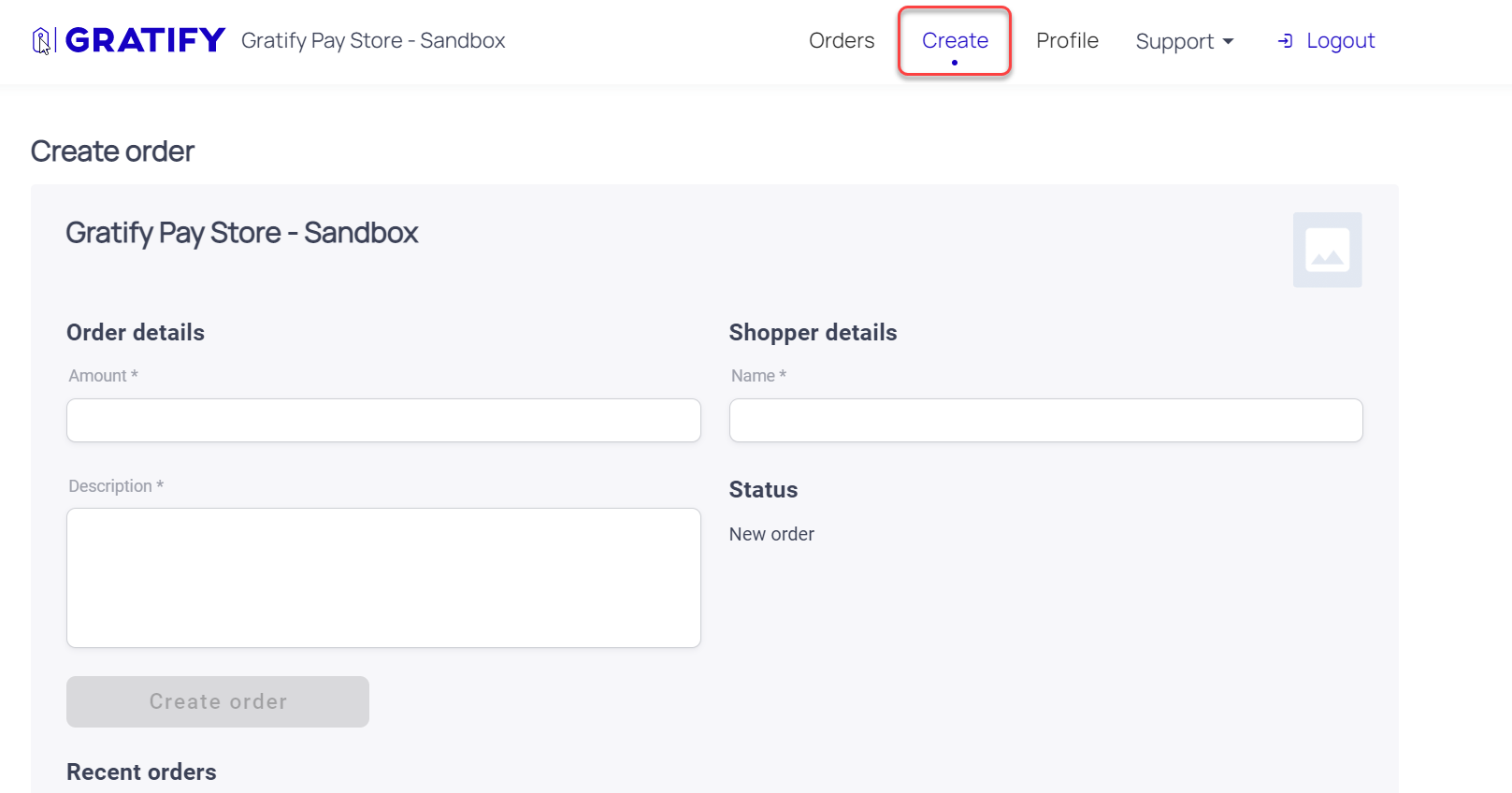Click the 'Gratify Pay Store - Sandbox' header text

(x=373, y=40)
